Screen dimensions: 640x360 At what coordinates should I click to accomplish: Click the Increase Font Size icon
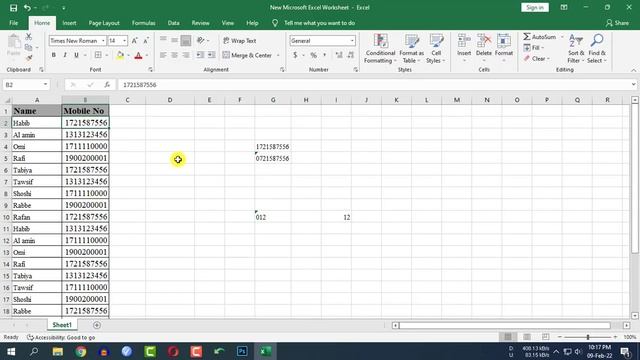pos(134,40)
